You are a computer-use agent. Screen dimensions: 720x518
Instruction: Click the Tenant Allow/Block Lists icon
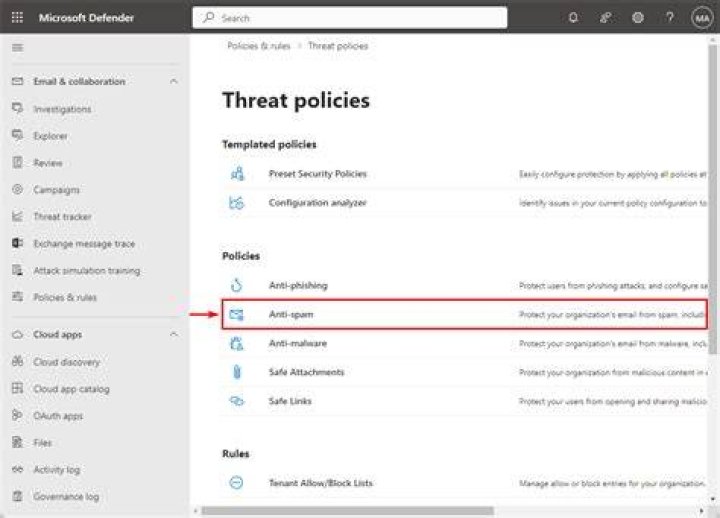(236, 483)
